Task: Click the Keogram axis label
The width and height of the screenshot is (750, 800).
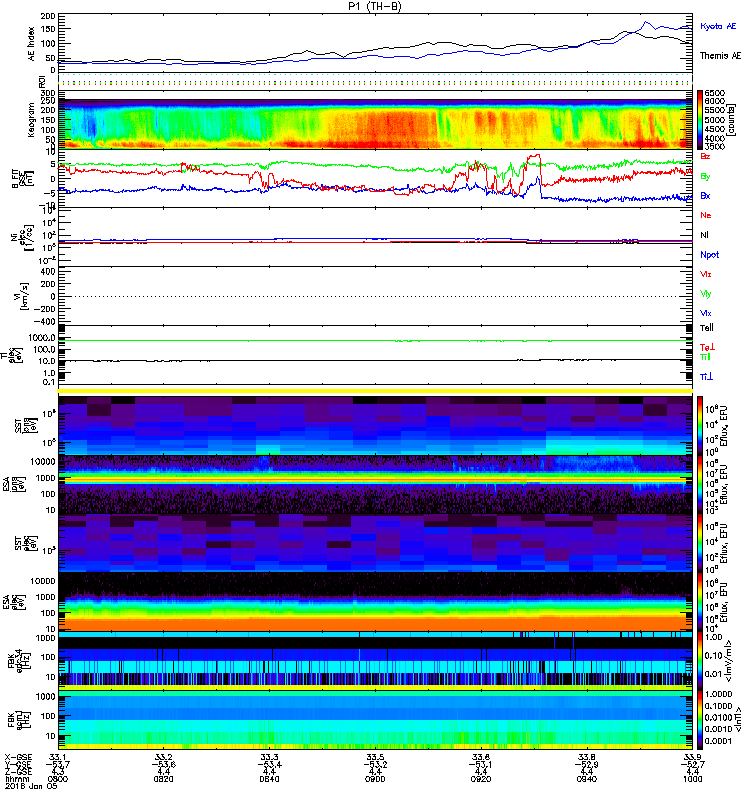Action: [31, 119]
